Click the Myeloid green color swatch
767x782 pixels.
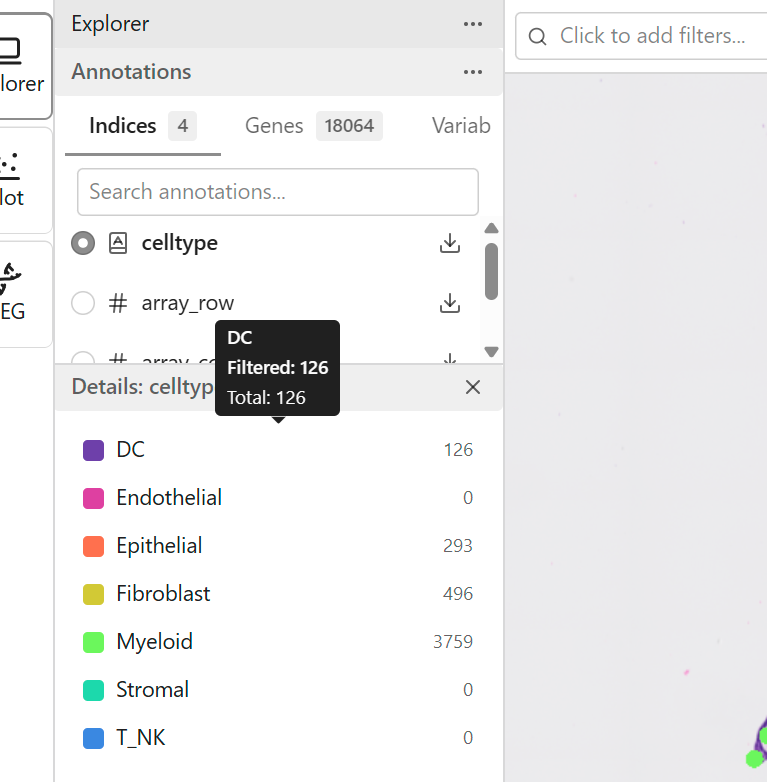[x=93, y=642]
